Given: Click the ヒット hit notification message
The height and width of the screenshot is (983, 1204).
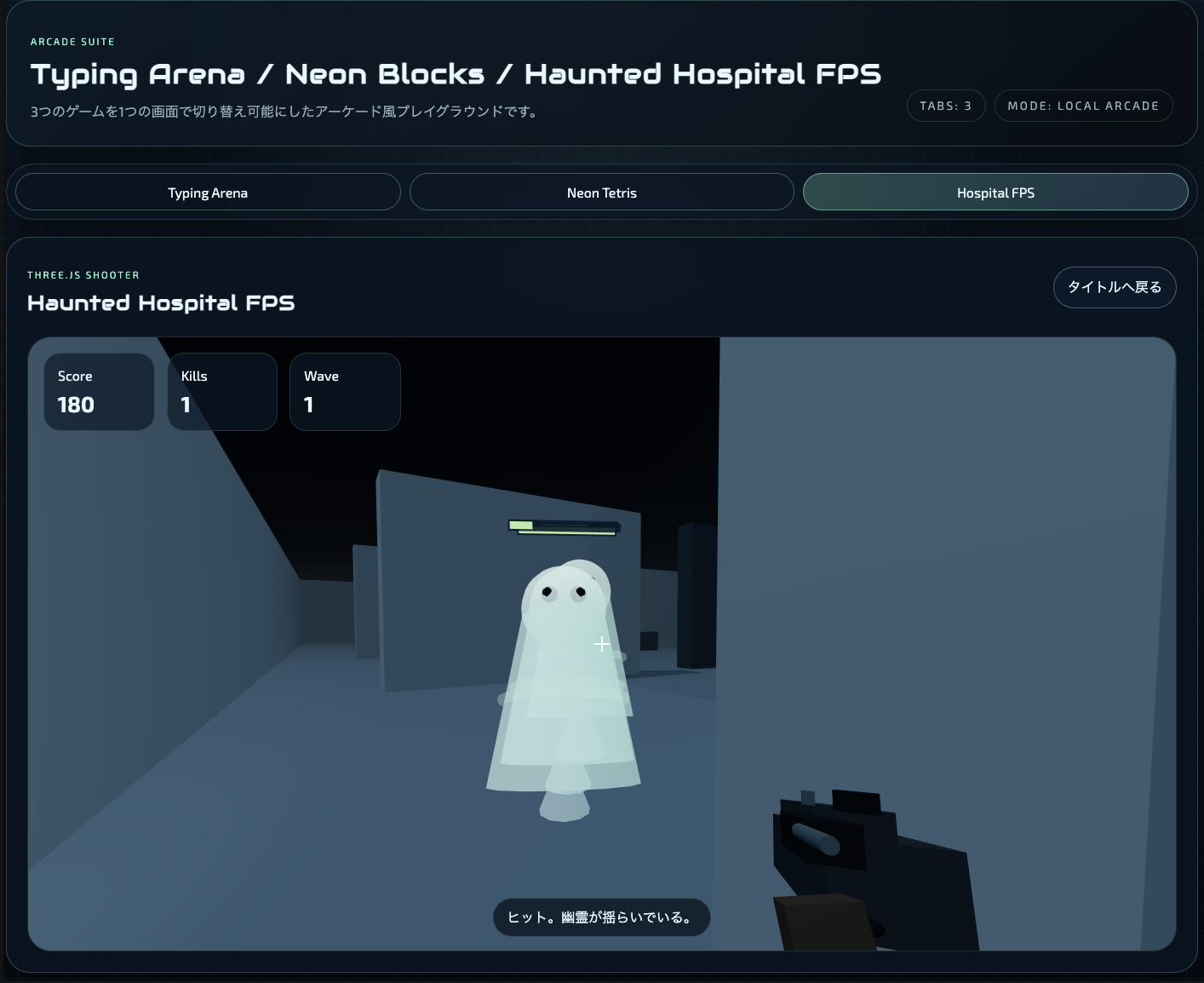Looking at the screenshot, I should pyautogui.click(x=601, y=917).
